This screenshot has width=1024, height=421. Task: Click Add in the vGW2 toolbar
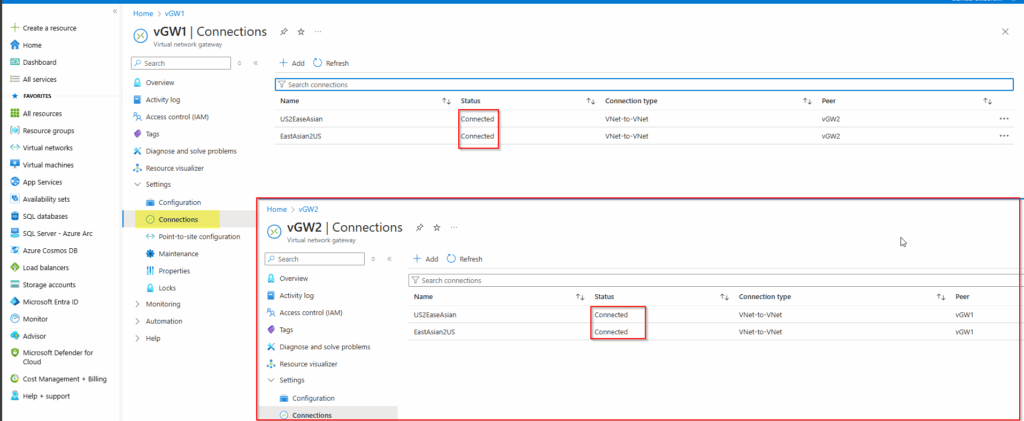425,259
